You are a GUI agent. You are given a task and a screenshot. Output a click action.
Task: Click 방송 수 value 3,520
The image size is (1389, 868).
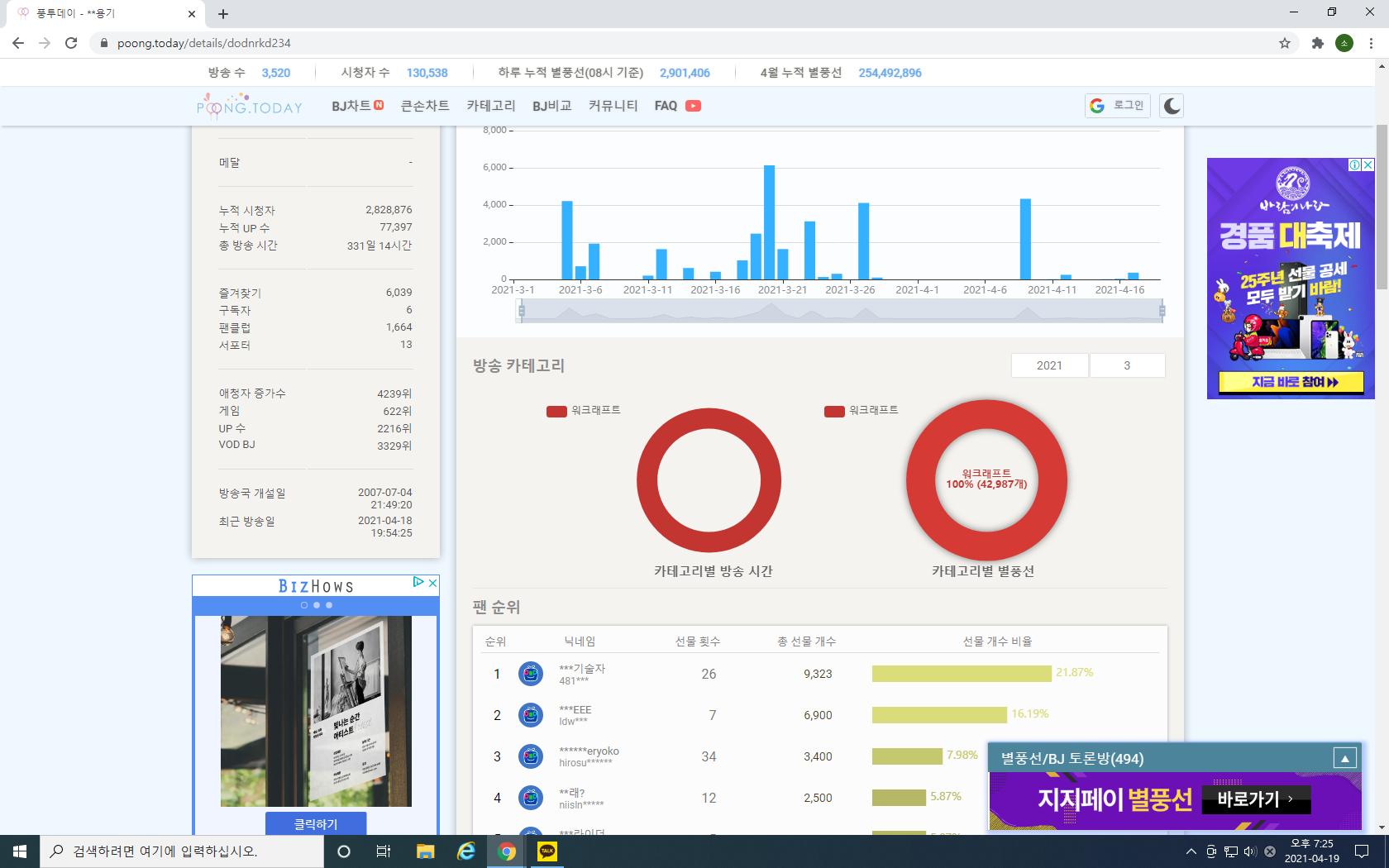[276, 73]
